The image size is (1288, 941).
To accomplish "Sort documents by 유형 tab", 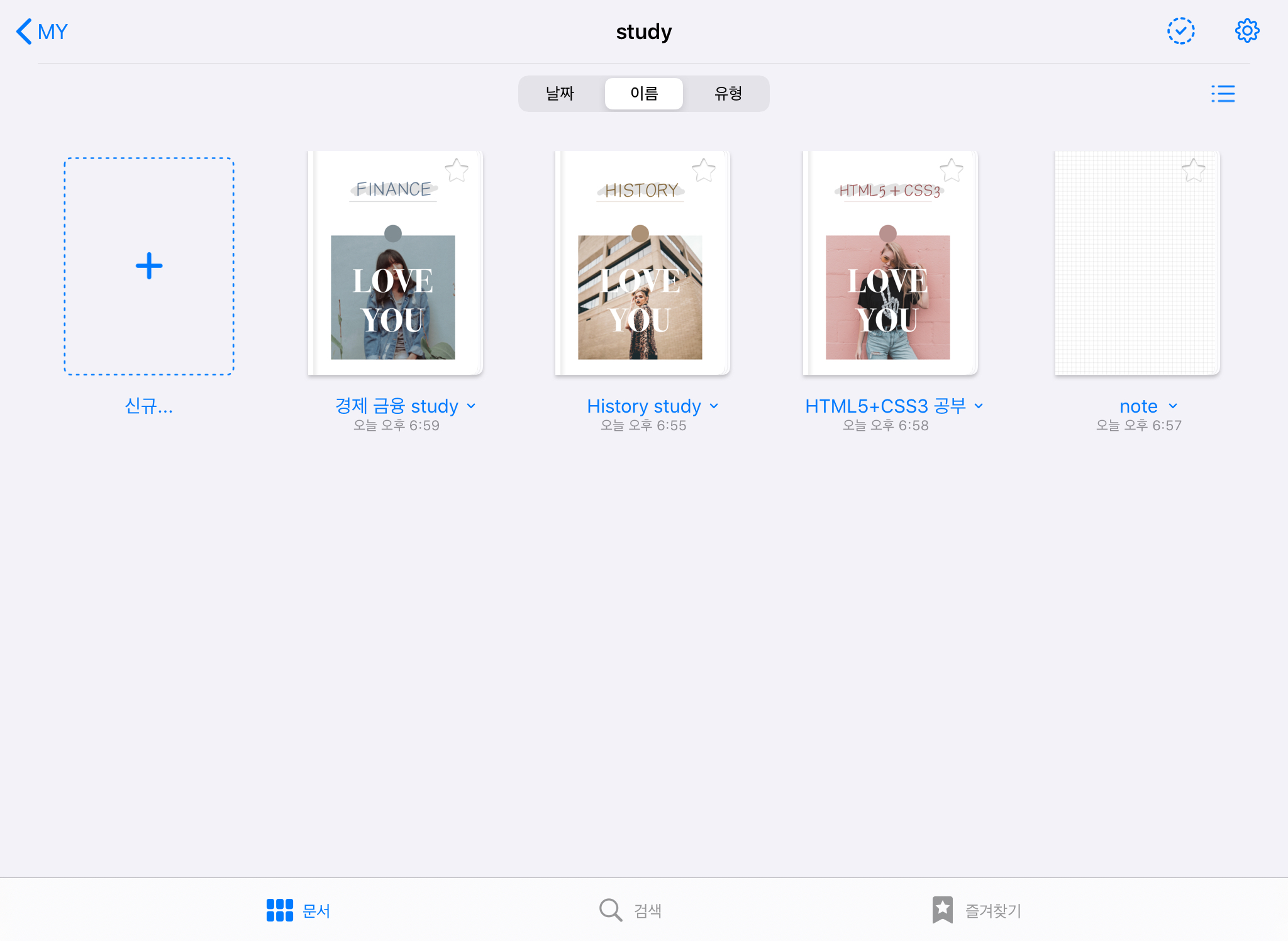I will pos(728,94).
